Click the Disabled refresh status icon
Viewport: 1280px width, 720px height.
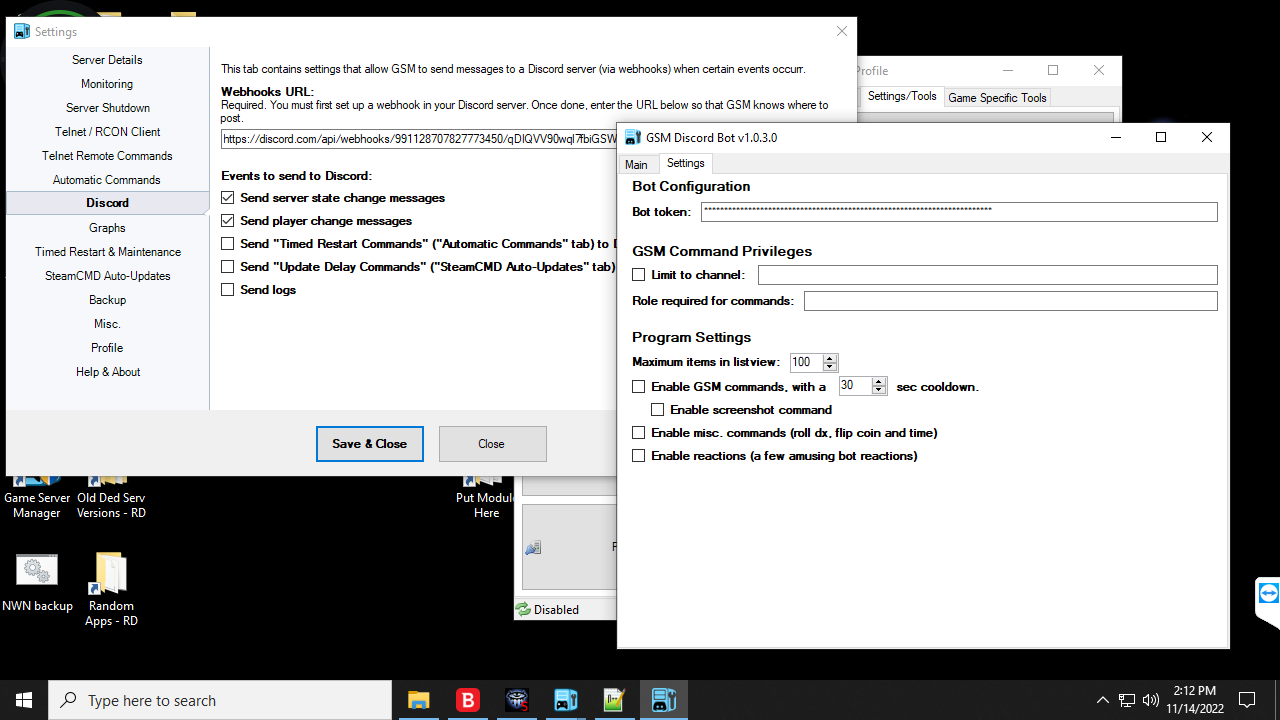click(x=523, y=609)
